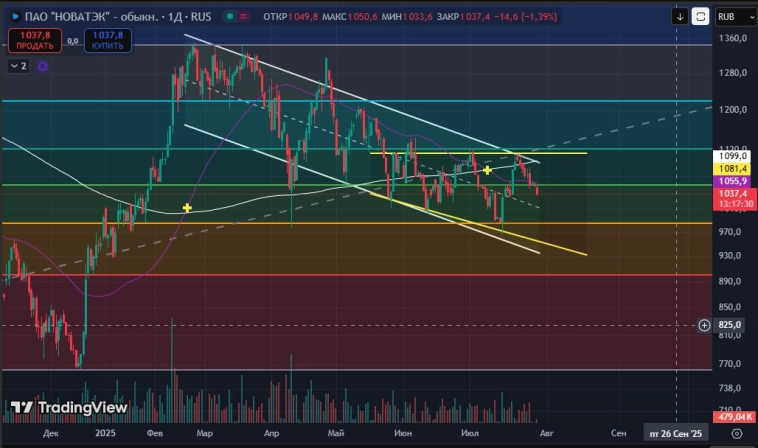This screenshot has height=448, width=758.
Task: Click the МИН 1033,6 low value
Action: pyautogui.click(x=407, y=17)
